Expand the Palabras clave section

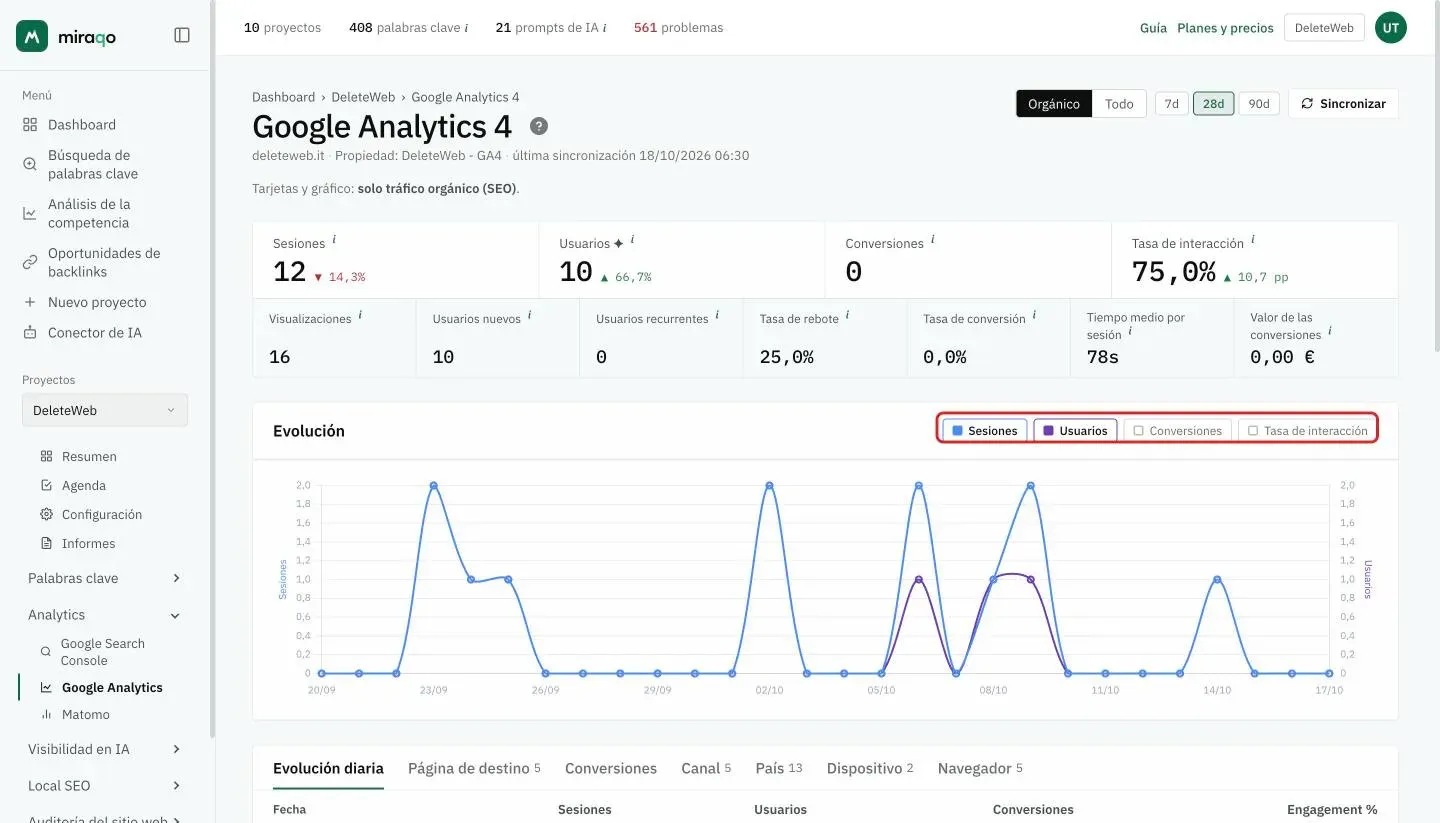point(105,578)
